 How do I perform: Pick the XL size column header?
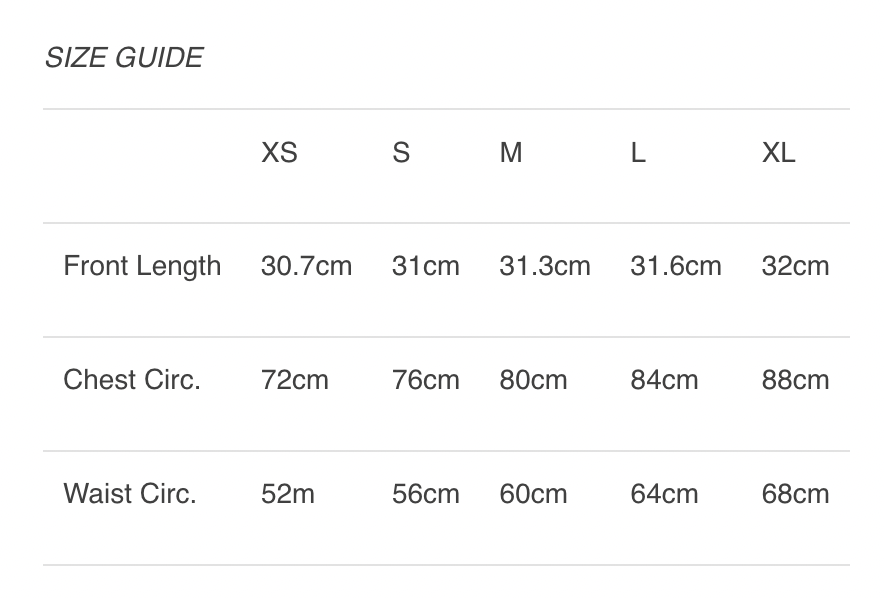pyautogui.click(x=778, y=153)
